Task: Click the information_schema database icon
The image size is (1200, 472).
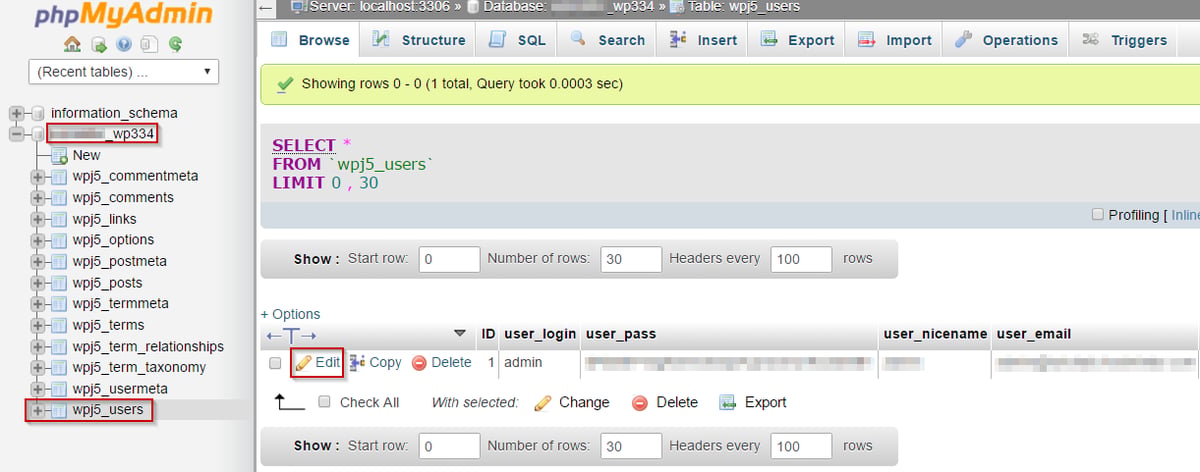Action: (38, 113)
